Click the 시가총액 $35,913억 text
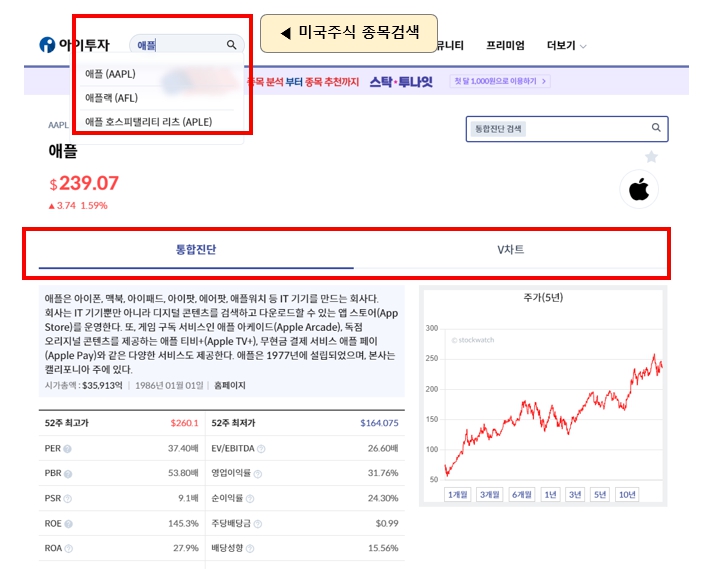704x570 pixels. (84, 386)
